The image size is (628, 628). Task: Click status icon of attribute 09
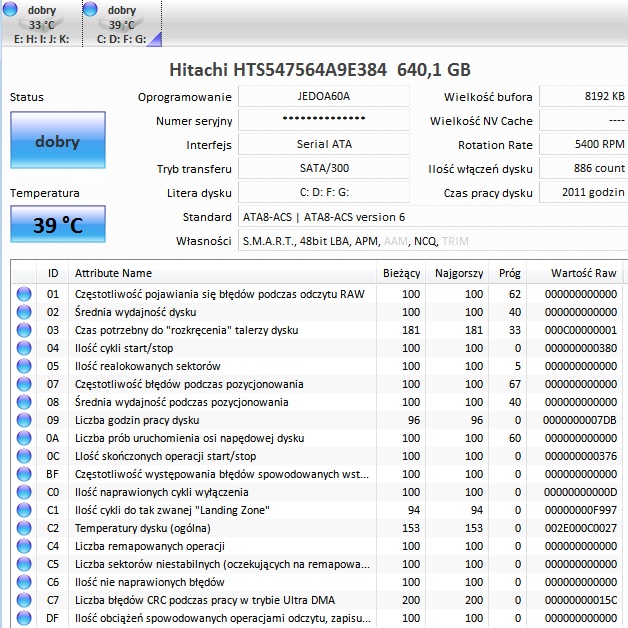click(x=24, y=420)
